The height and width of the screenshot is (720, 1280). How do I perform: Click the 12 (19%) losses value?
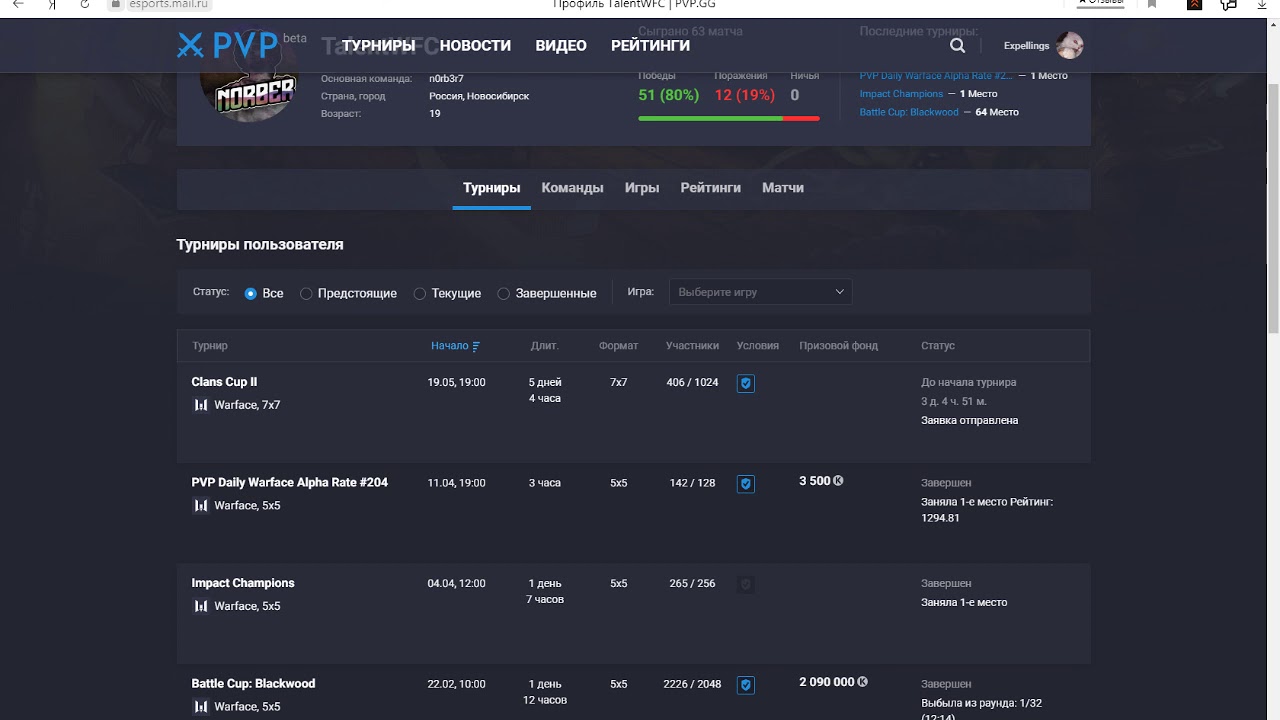(x=745, y=95)
